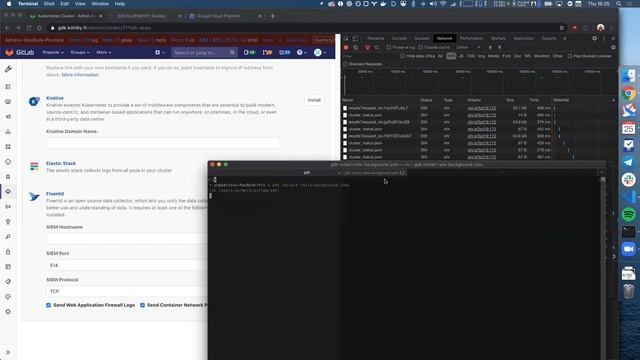640x360 pixels.
Task: Open the Window menu in macOS menu bar
Action: [x=100, y=4]
